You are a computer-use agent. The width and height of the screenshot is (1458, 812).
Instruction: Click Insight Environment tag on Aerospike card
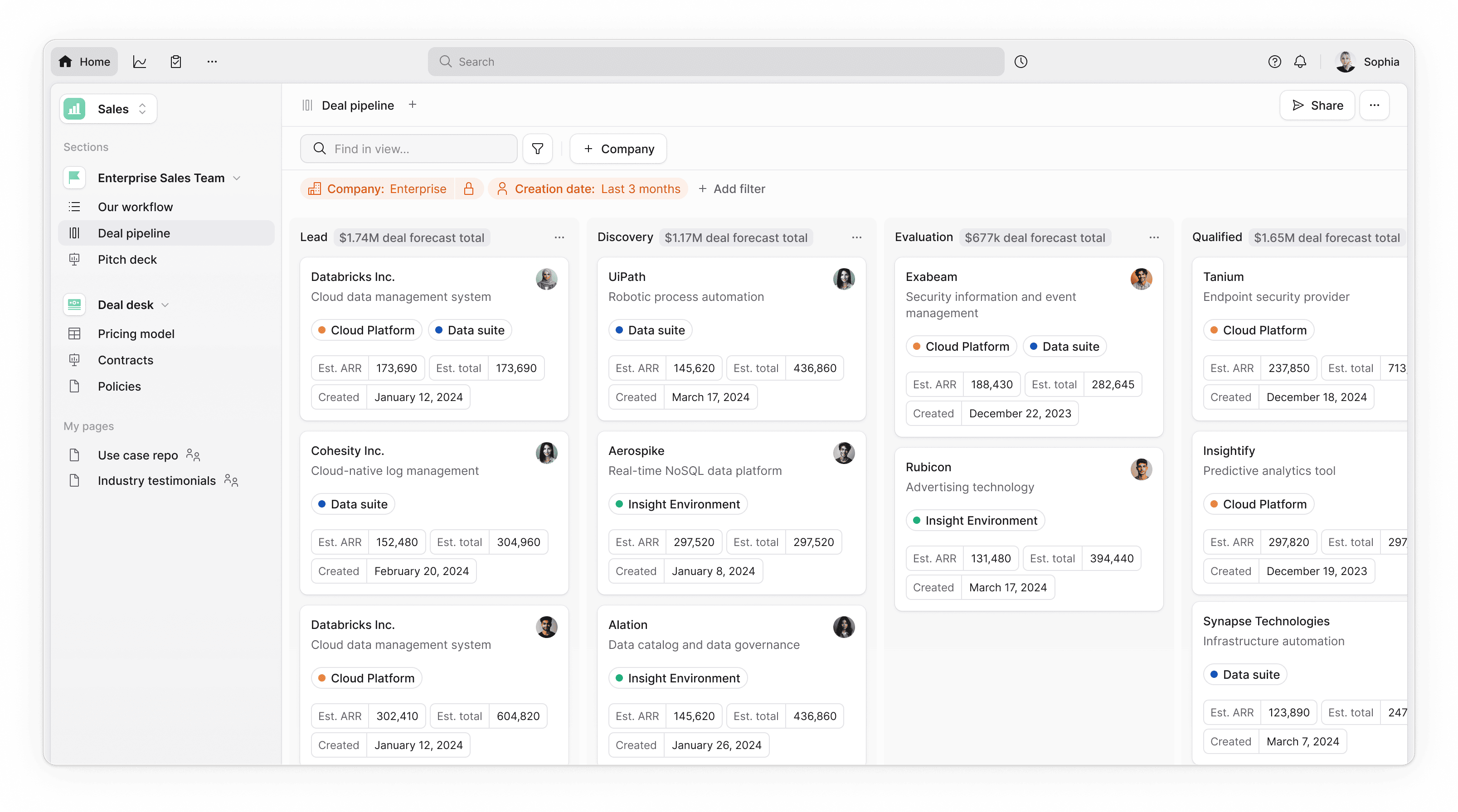677,504
